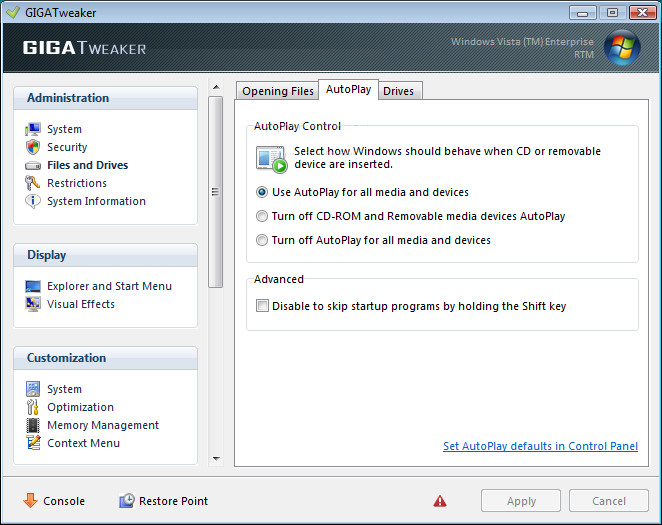Open Files and Drives section

pyautogui.click(x=87, y=165)
